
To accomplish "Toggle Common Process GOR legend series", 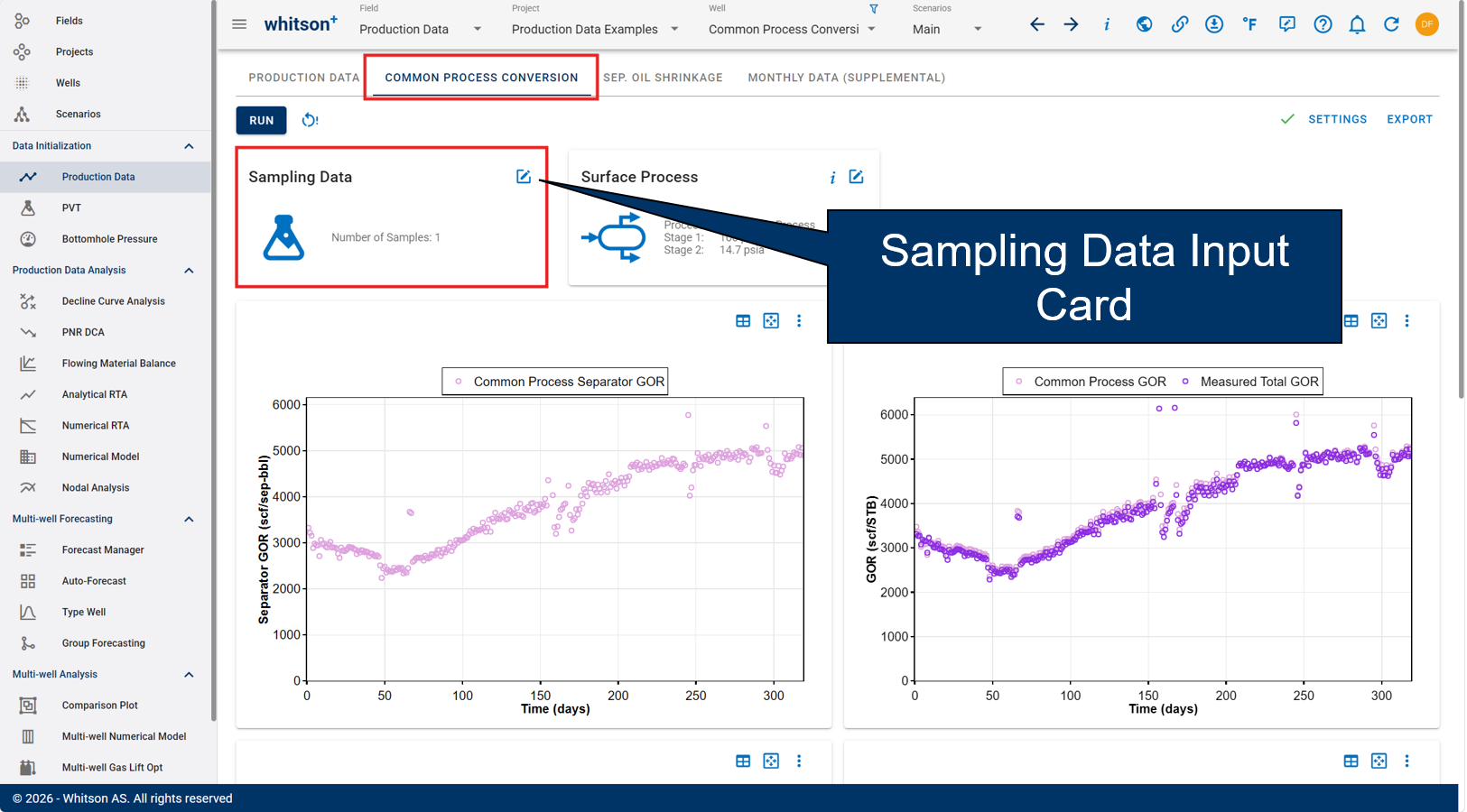I will tap(1090, 382).
